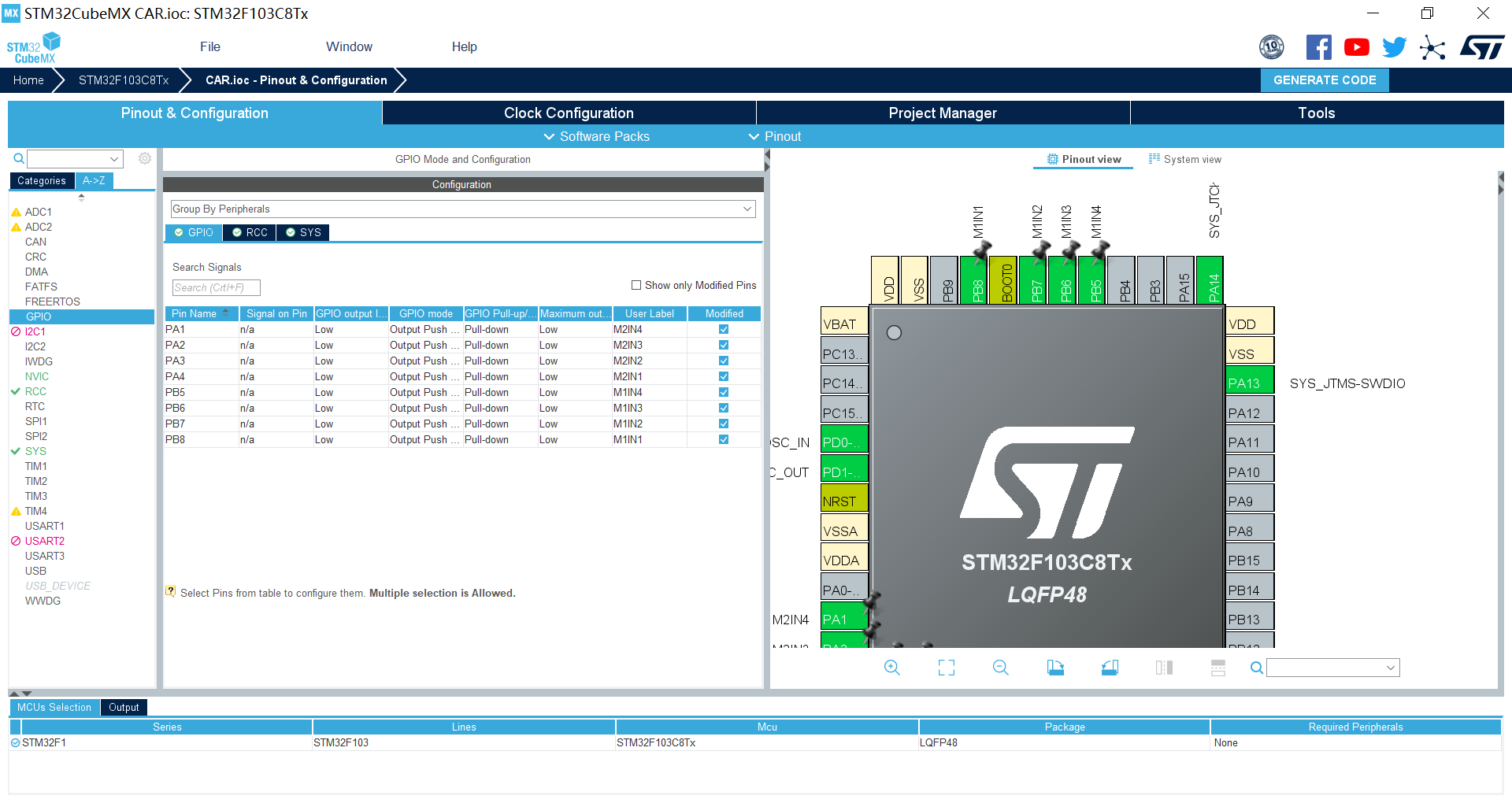Viewport: 1512px width, 803px height.
Task: Rotate the chip view counter-clockwise
Action: point(1110,668)
